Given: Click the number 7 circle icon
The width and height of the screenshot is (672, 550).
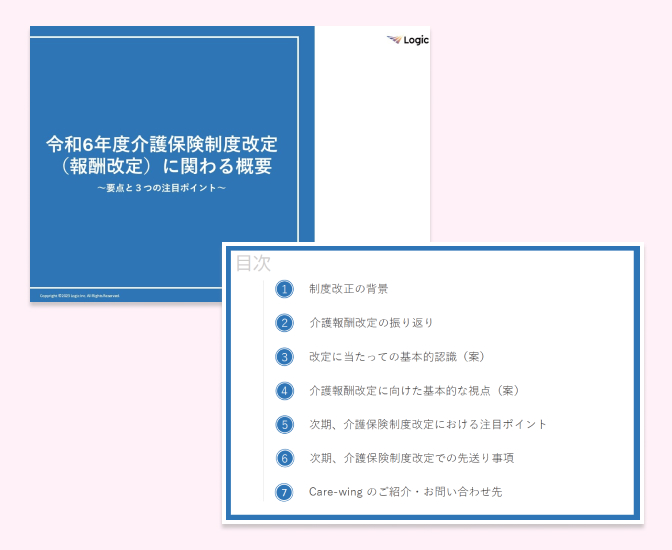Looking at the screenshot, I should tap(285, 492).
